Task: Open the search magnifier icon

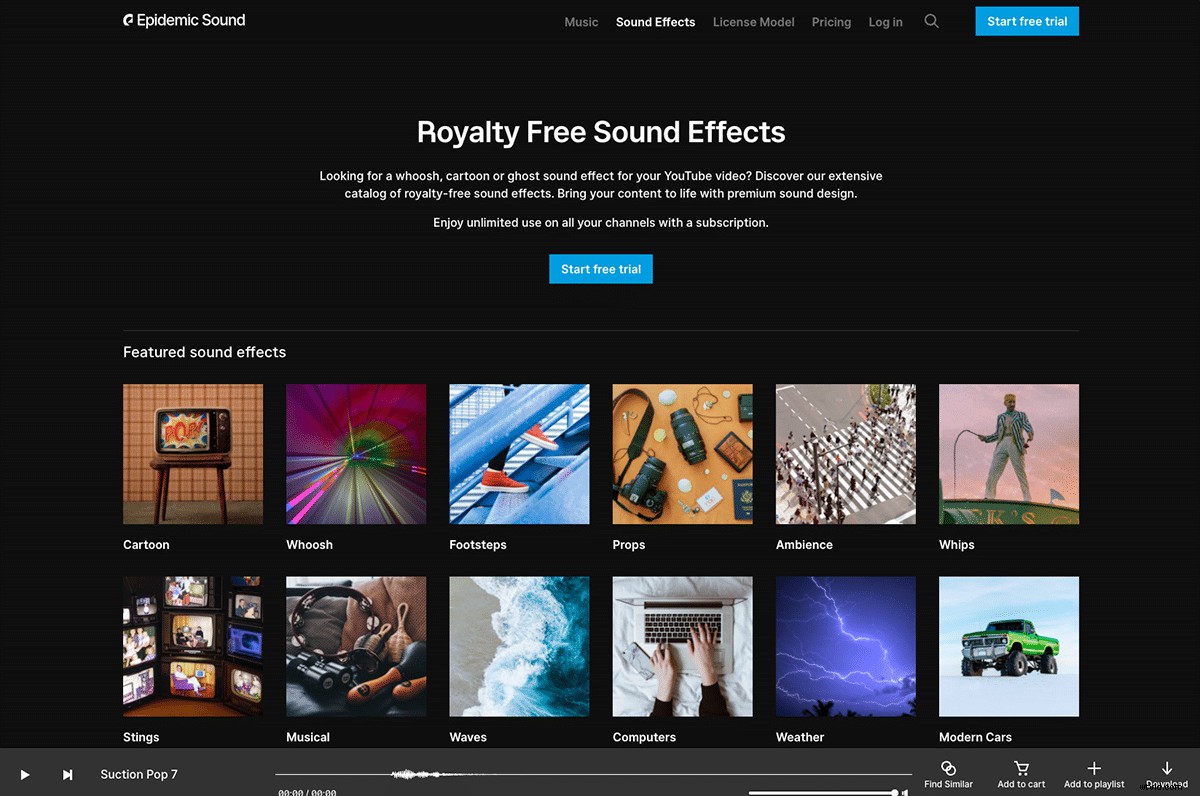Action: pos(931,20)
